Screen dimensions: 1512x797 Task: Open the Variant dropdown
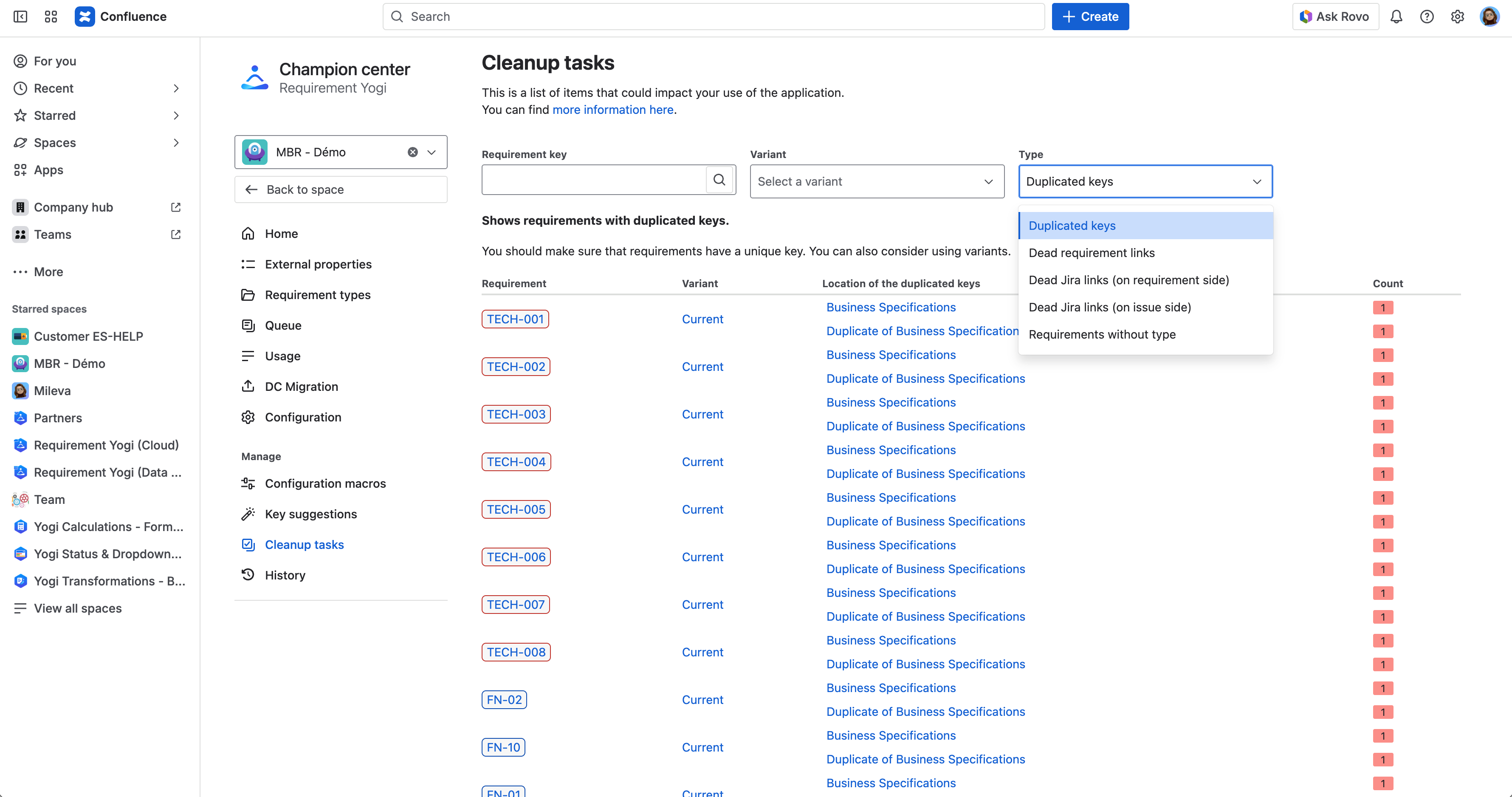pos(876,181)
